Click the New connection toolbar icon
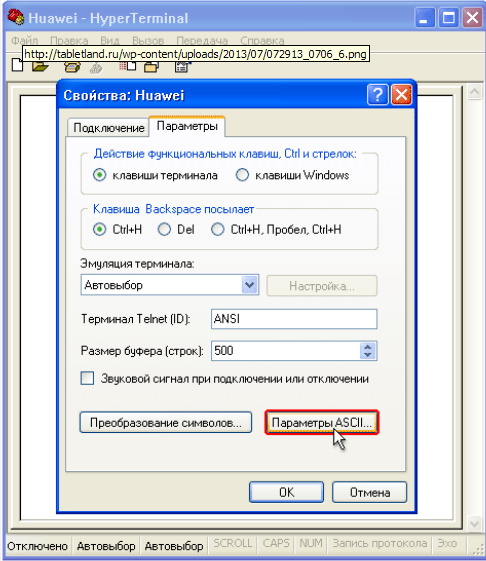The width and height of the screenshot is (486, 561). pos(17,65)
